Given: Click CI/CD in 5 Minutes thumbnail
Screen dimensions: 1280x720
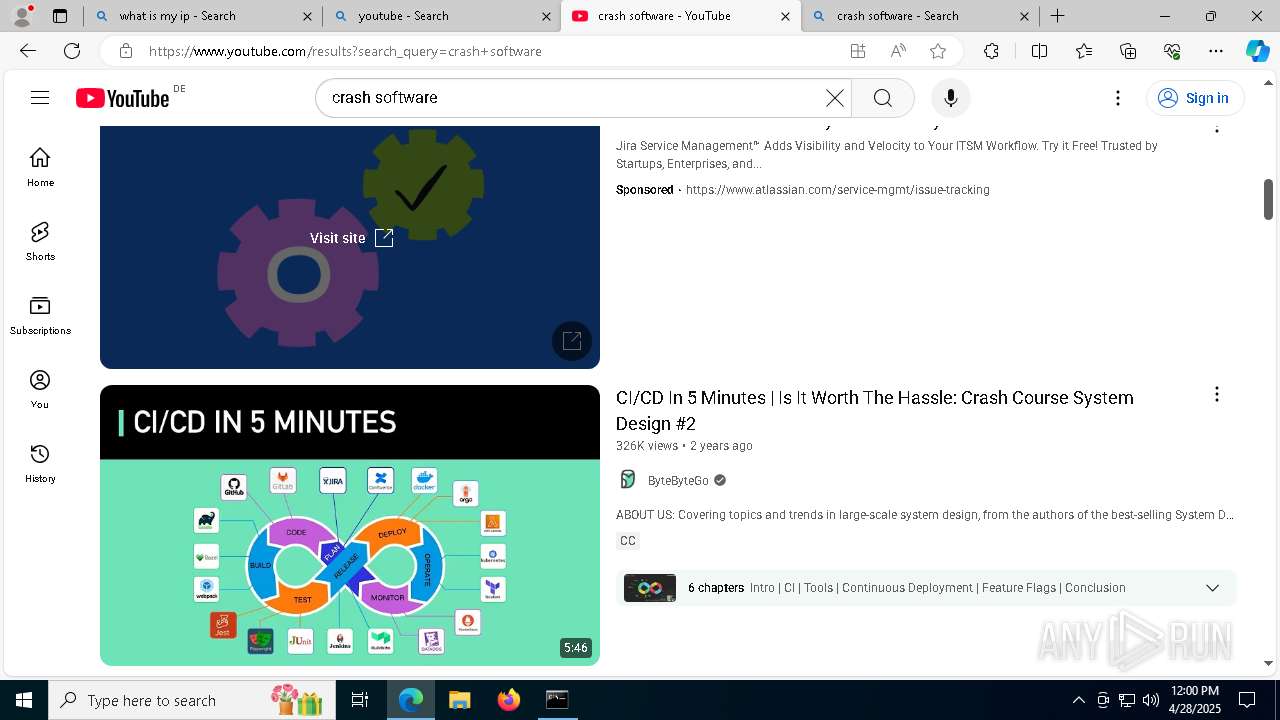Looking at the screenshot, I should (x=350, y=525).
